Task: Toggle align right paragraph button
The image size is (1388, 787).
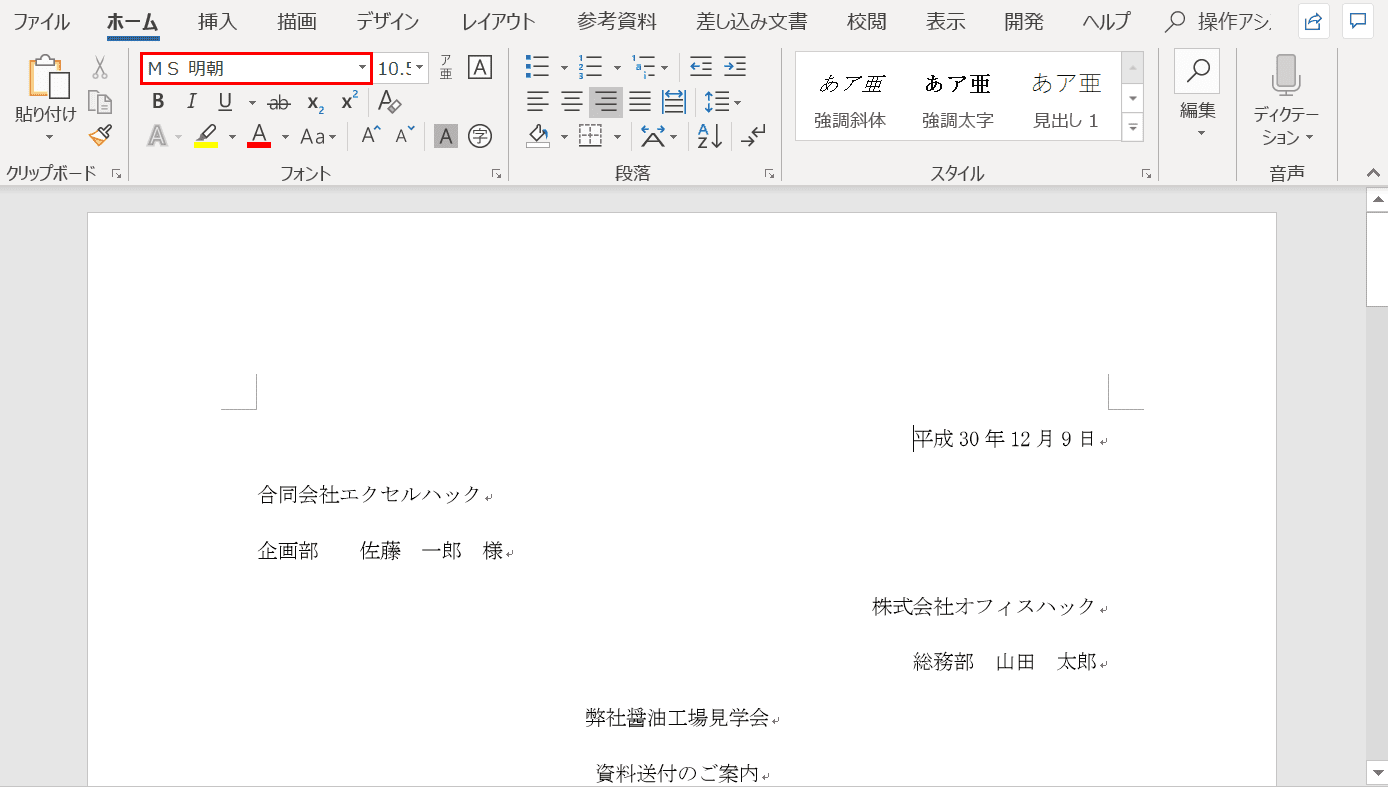Action: pyautogui.click(x=606, y=102)
